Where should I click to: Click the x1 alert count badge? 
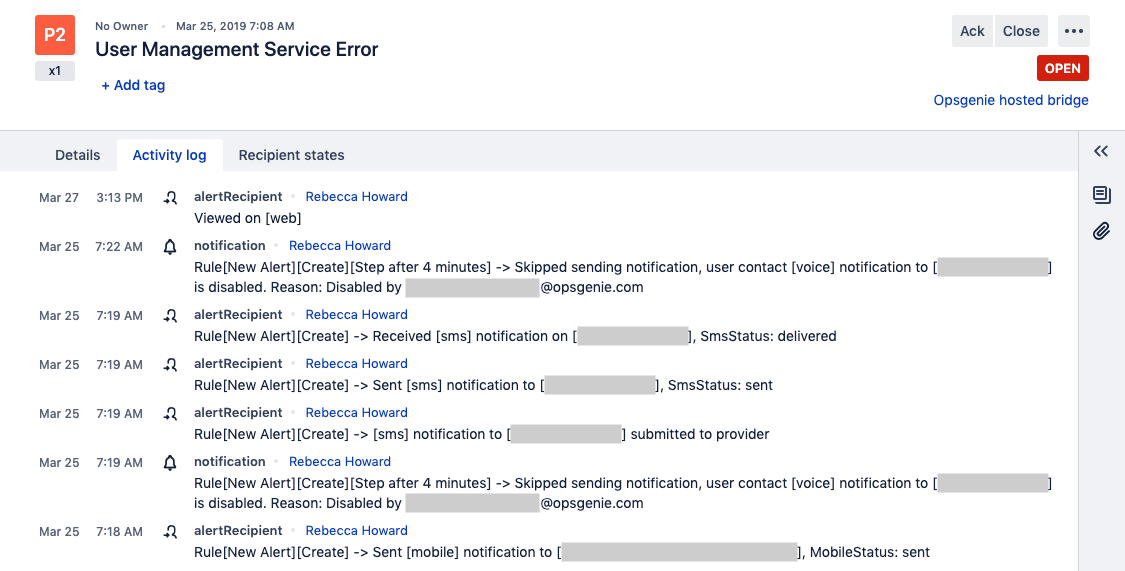coord(55,71)
